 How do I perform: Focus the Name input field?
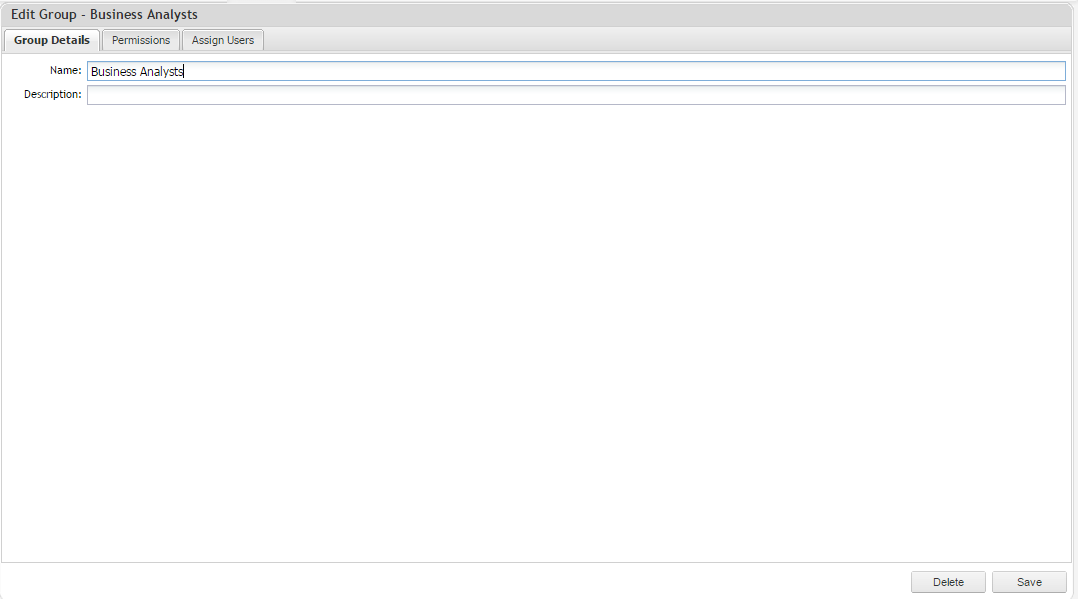[576, 71]
